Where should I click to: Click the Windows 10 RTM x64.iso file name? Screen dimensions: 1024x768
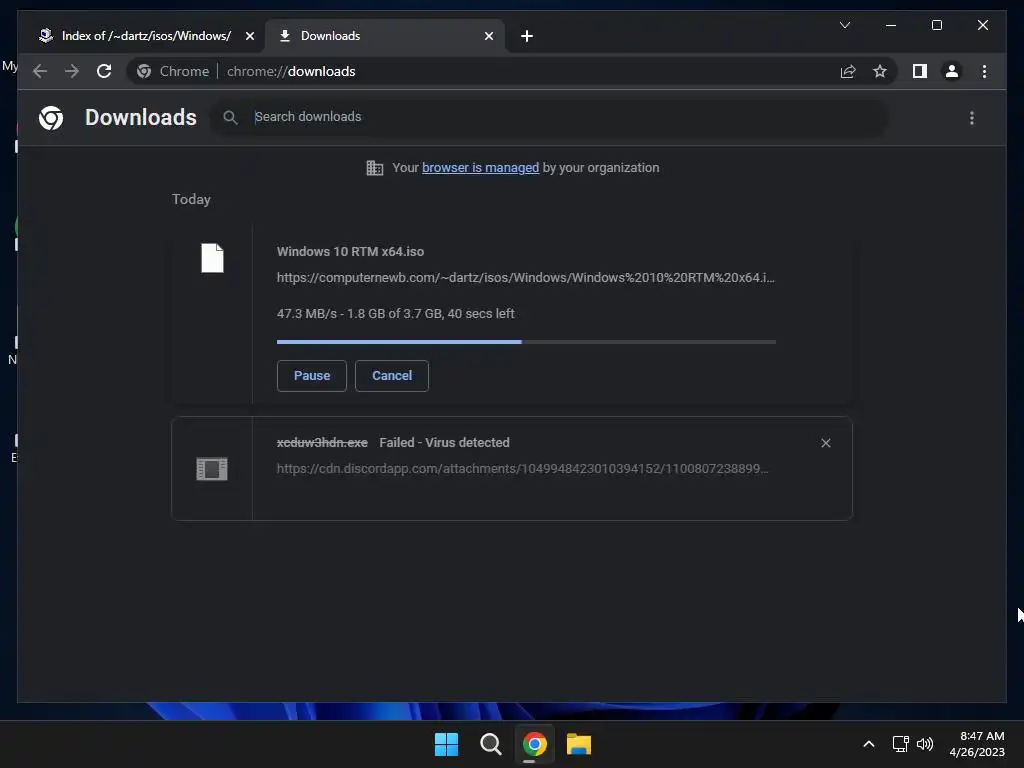[x=350, y=251]
